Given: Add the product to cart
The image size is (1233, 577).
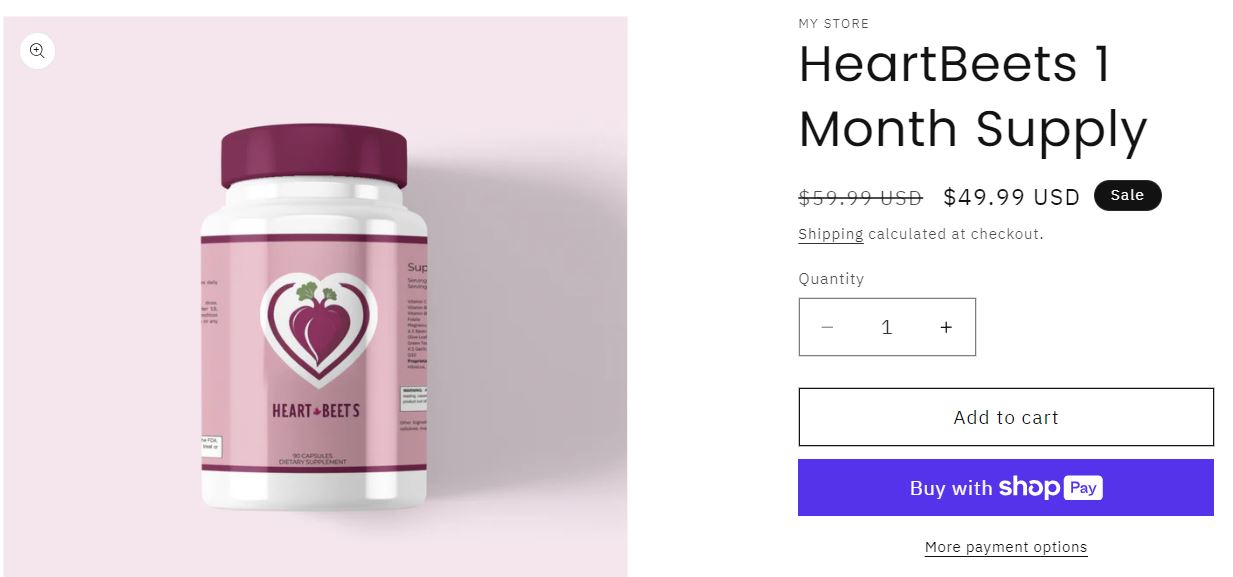Looking at the screenshot, I should pos(1006,417).
